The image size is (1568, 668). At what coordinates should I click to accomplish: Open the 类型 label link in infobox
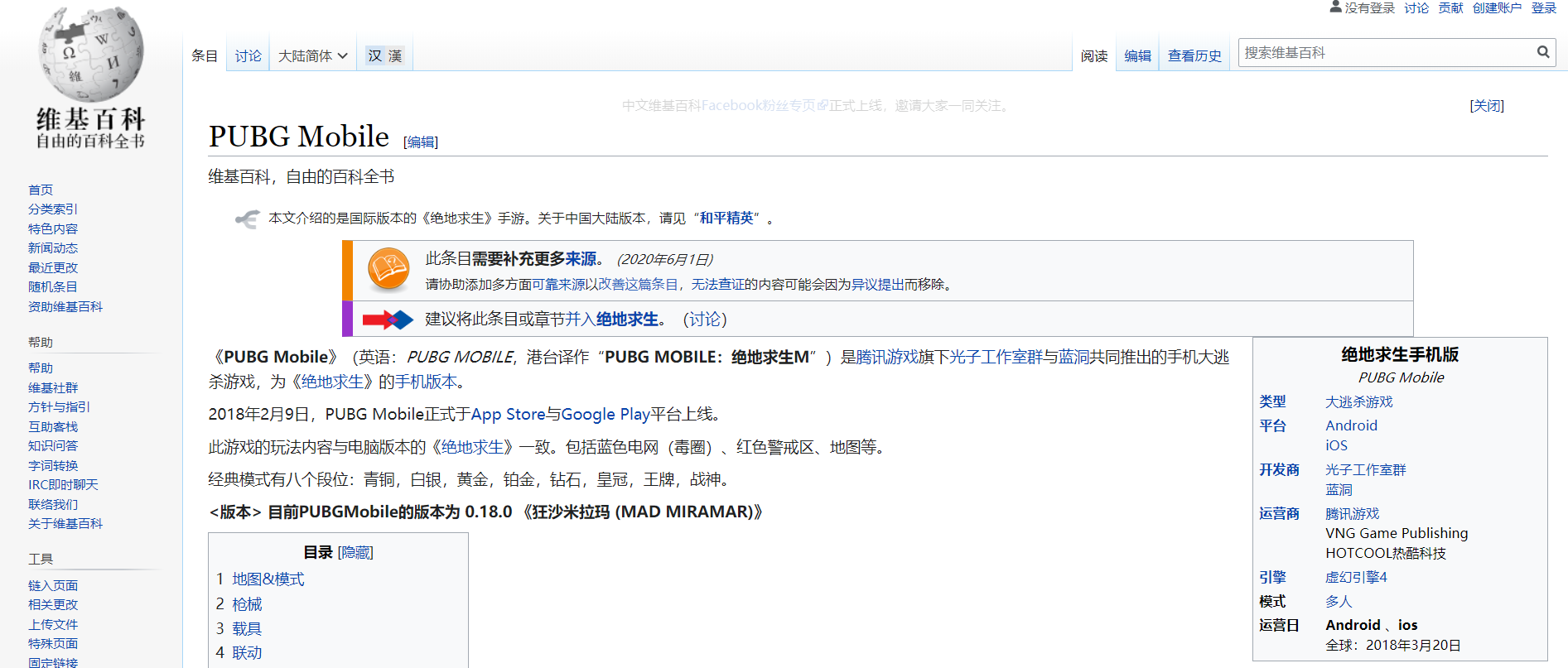tap(1272, 401)
